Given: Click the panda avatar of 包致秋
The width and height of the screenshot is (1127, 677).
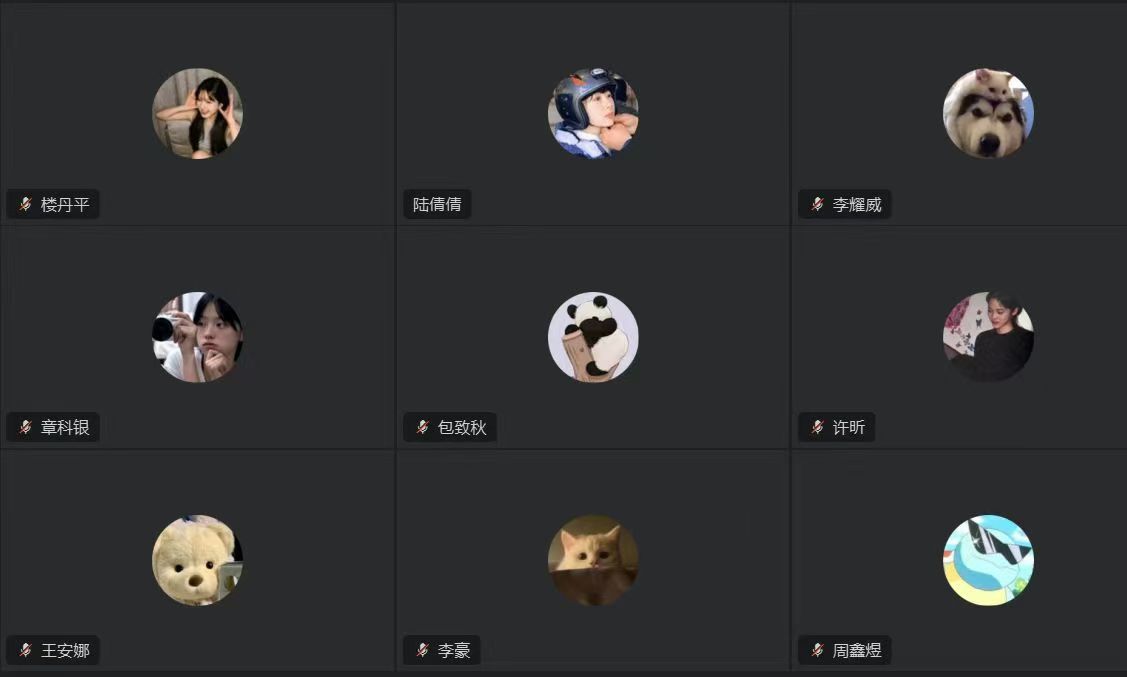Looking at the screenshot, I should (593, 336).
